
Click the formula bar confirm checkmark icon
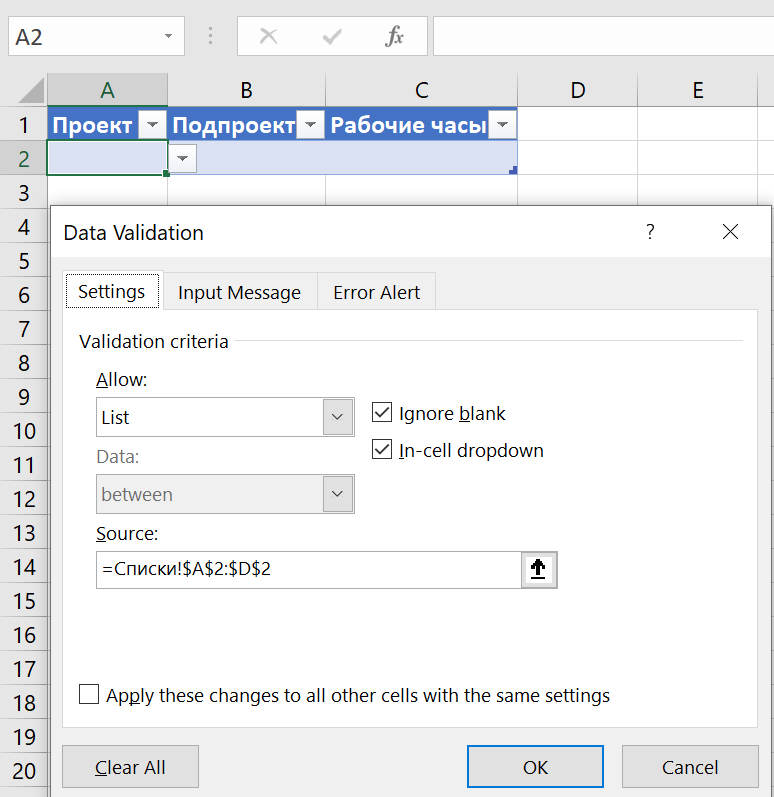tap(332, 36)
